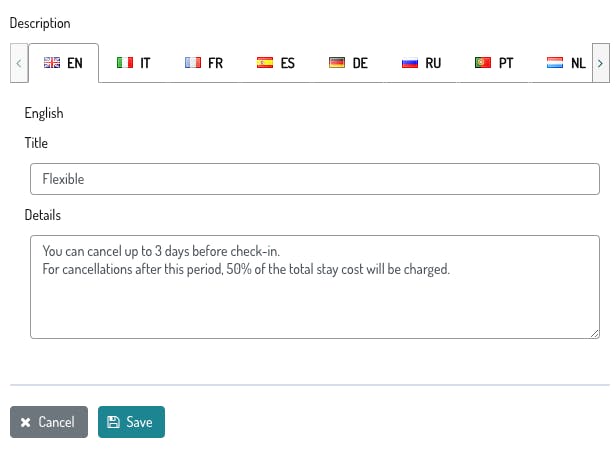Click the French flag icon

tap(193, 63)
